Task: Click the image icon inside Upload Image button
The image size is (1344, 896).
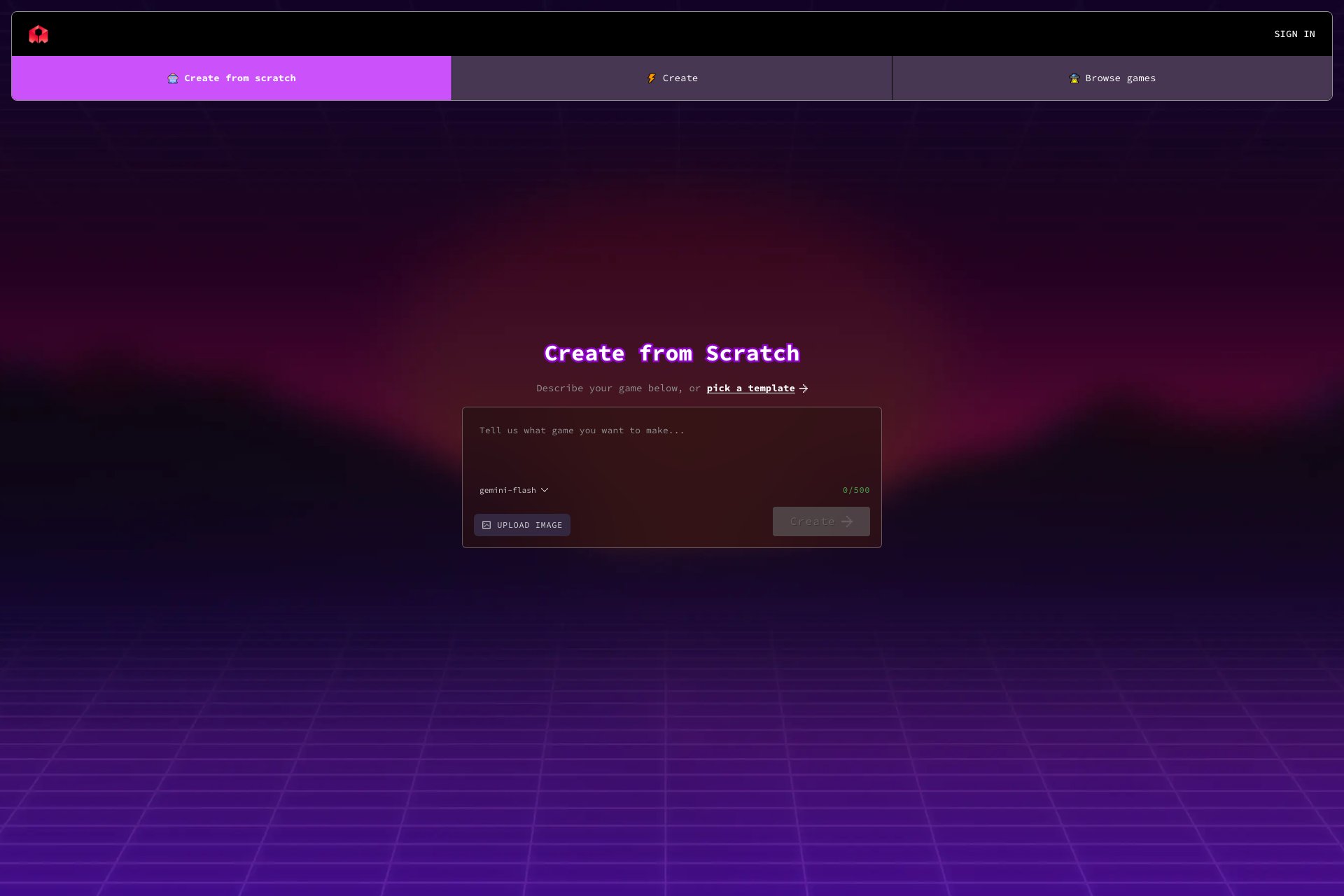Action: [486, 525]
